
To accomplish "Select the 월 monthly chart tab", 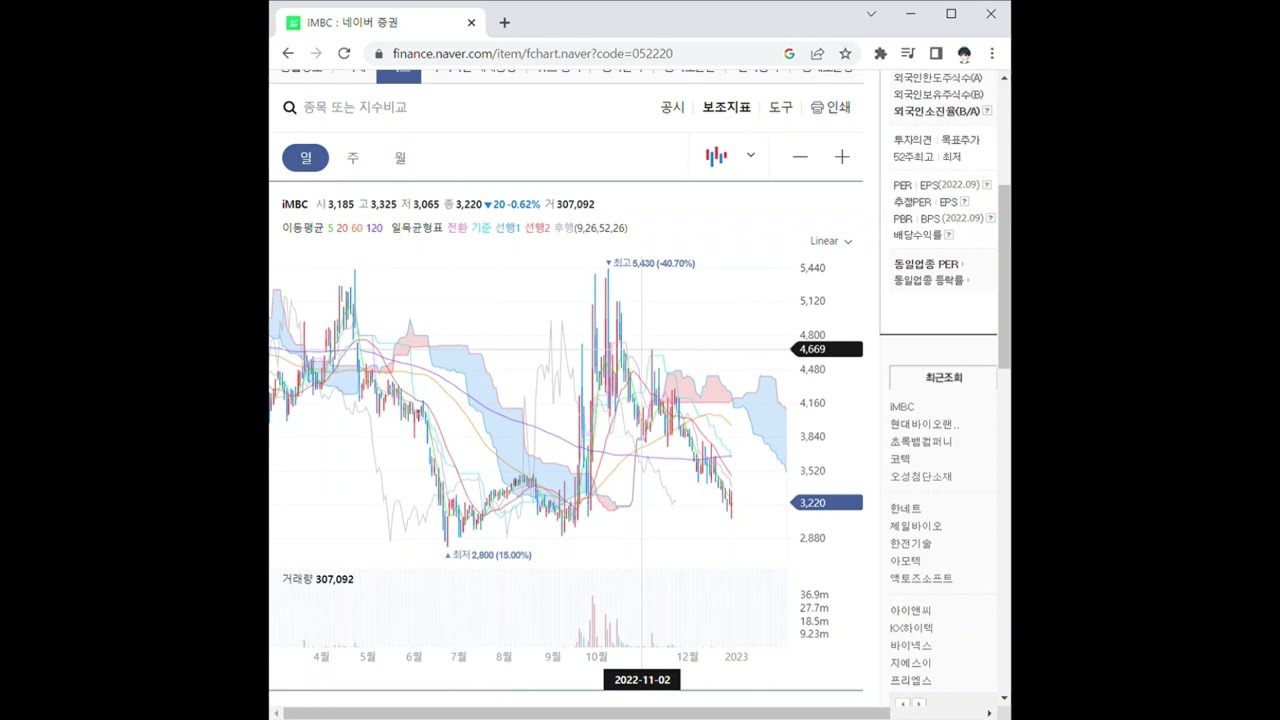I will (x=400, y=157).
